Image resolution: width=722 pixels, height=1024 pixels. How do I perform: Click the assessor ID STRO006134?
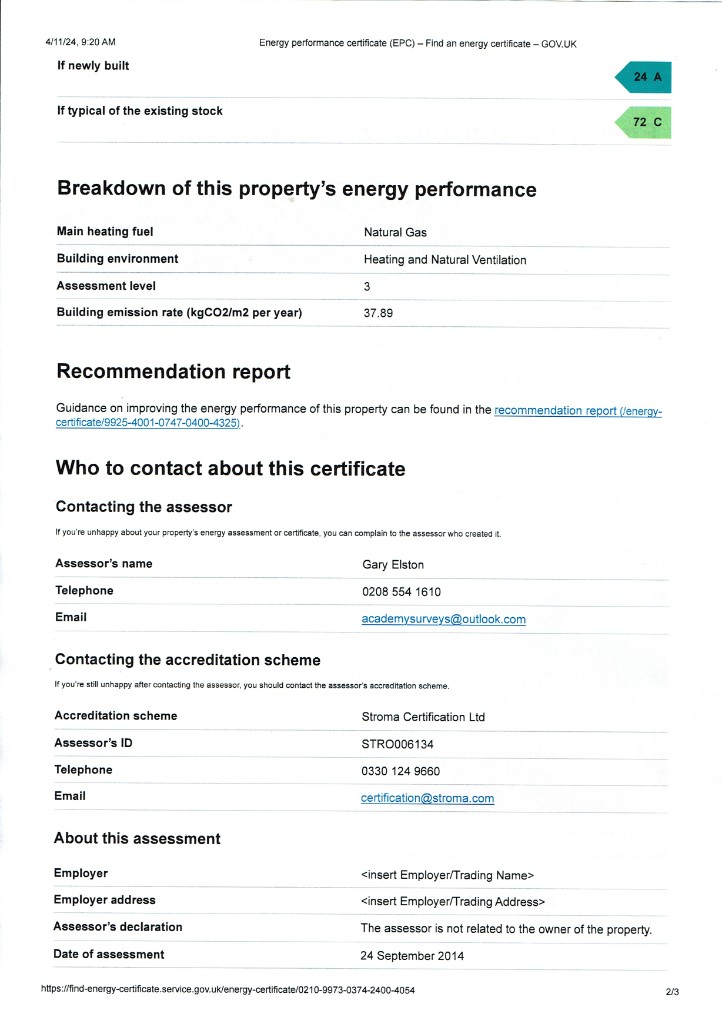tap(397, 744)
